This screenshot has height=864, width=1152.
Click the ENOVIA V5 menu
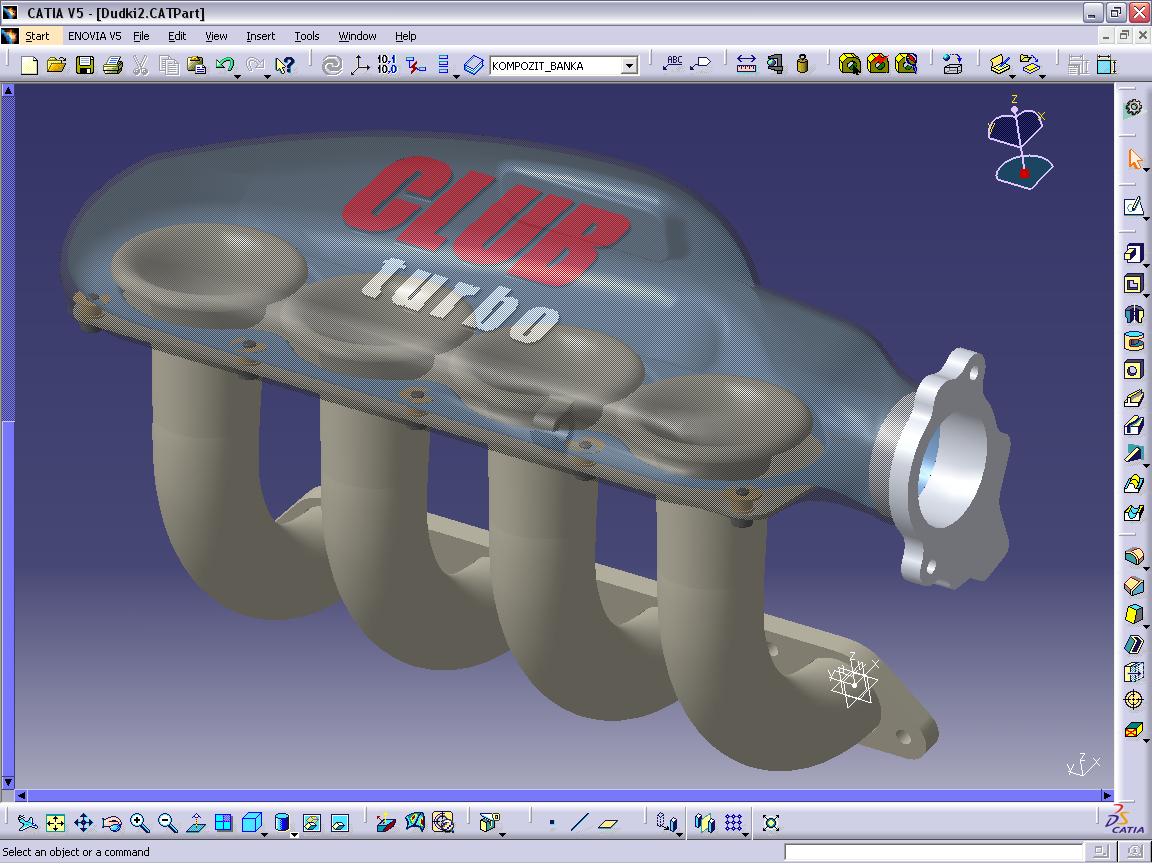[94, 36]
